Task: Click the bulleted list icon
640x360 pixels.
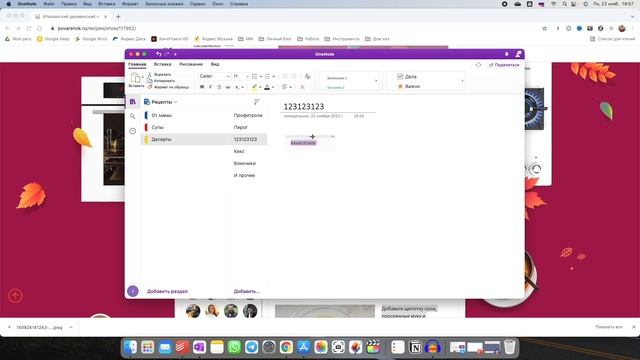Action: (254, 76)
